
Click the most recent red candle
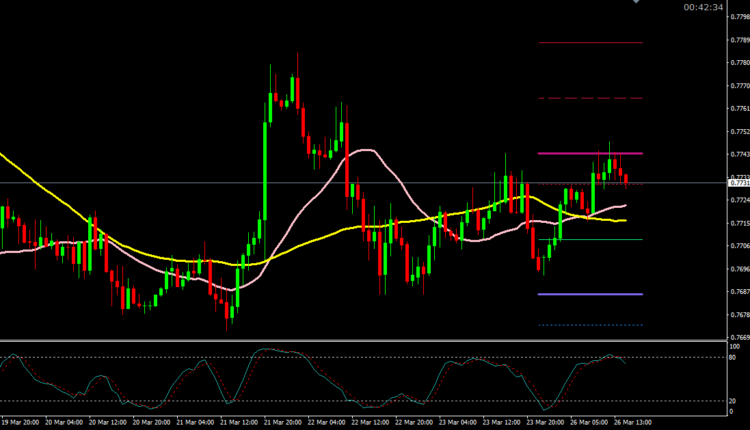click(x=626, y=179)
